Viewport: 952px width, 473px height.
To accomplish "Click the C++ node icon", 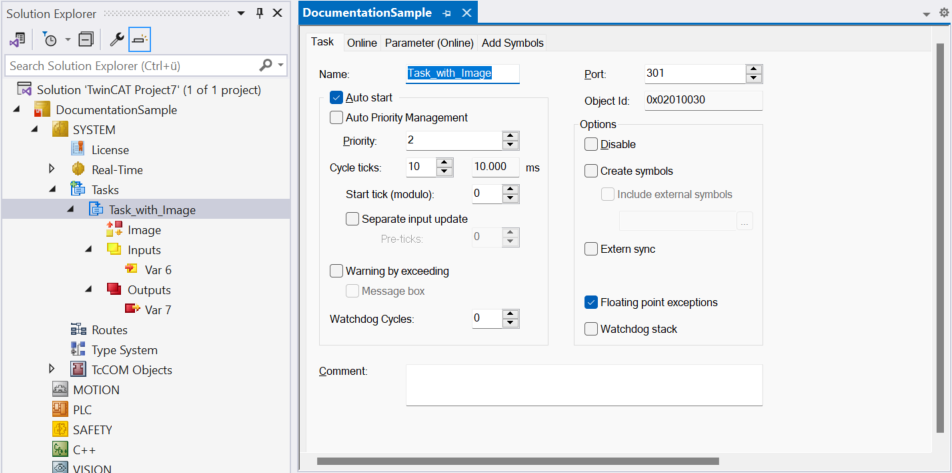I will pos(60,450).
